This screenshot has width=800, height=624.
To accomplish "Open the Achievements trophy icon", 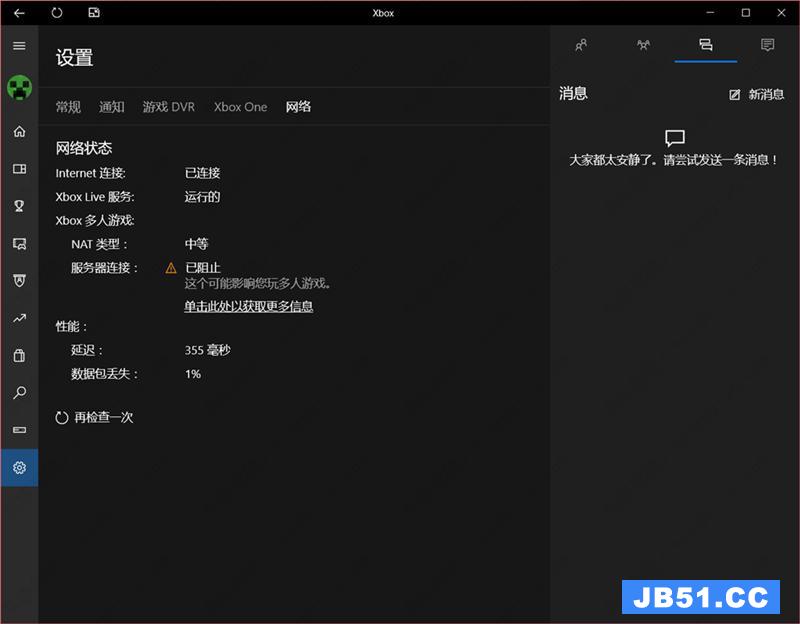I will pyautogui.click(x=19, y=206).
